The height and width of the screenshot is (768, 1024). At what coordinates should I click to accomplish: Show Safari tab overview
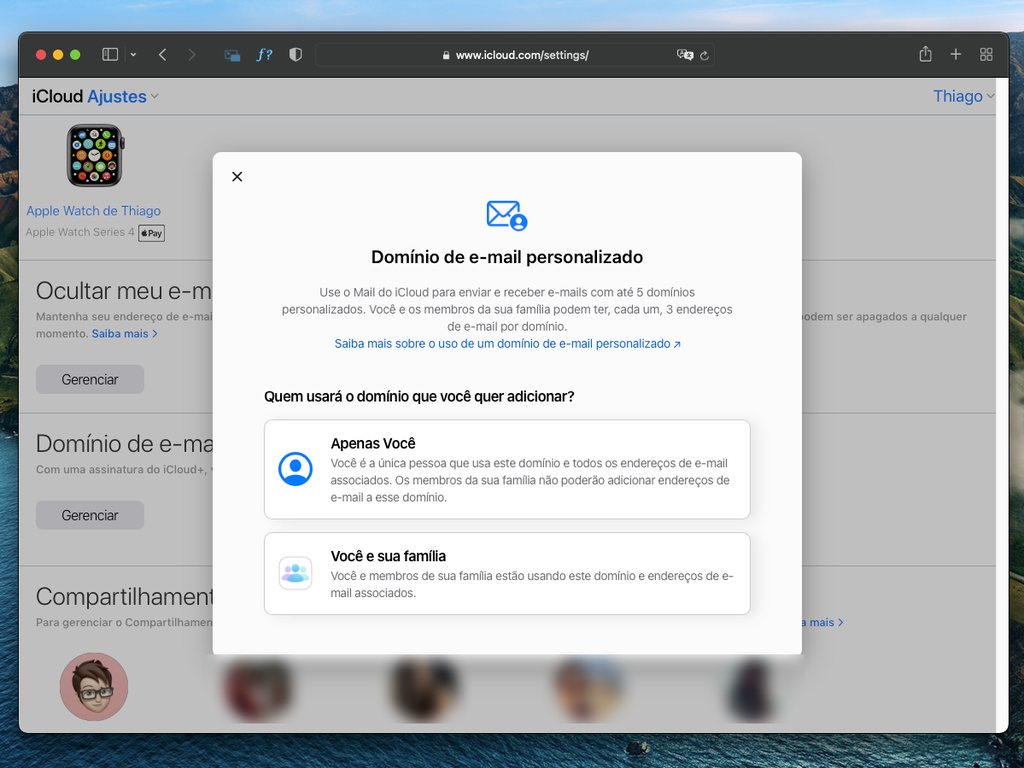point(986,55)
